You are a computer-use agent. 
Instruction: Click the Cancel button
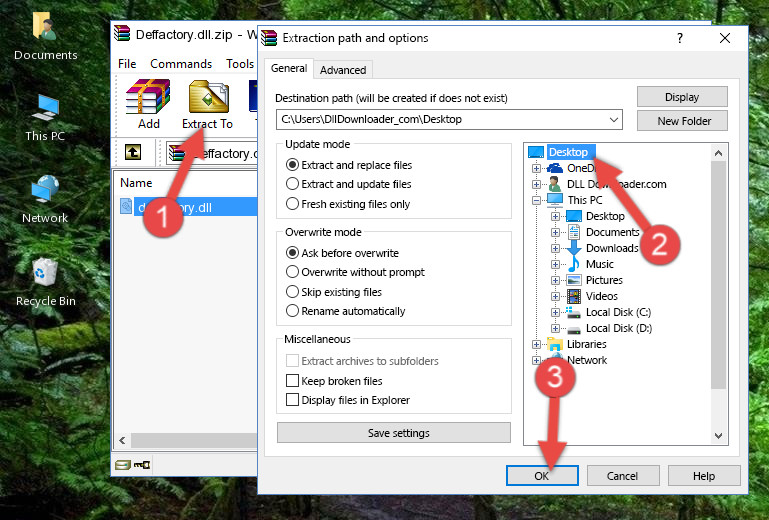click(623, 476)
